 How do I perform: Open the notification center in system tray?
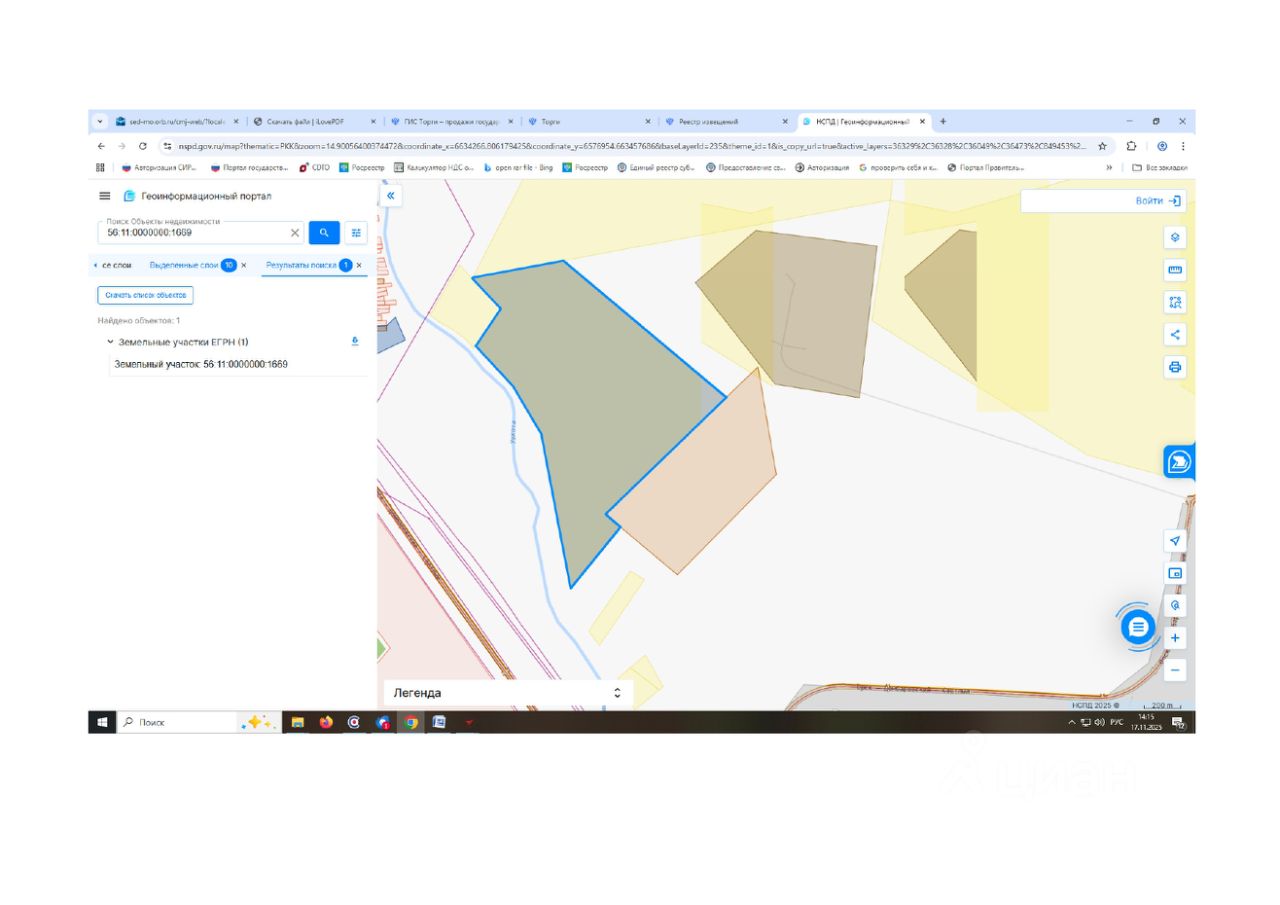[x=1178, y=722]
